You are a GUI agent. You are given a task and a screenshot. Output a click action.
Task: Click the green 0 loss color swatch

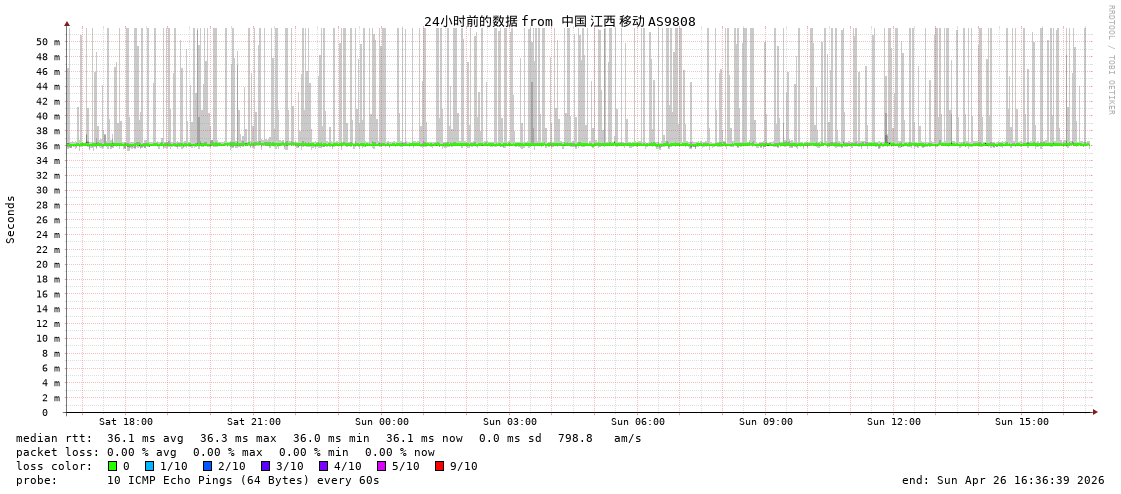(113, 466)
